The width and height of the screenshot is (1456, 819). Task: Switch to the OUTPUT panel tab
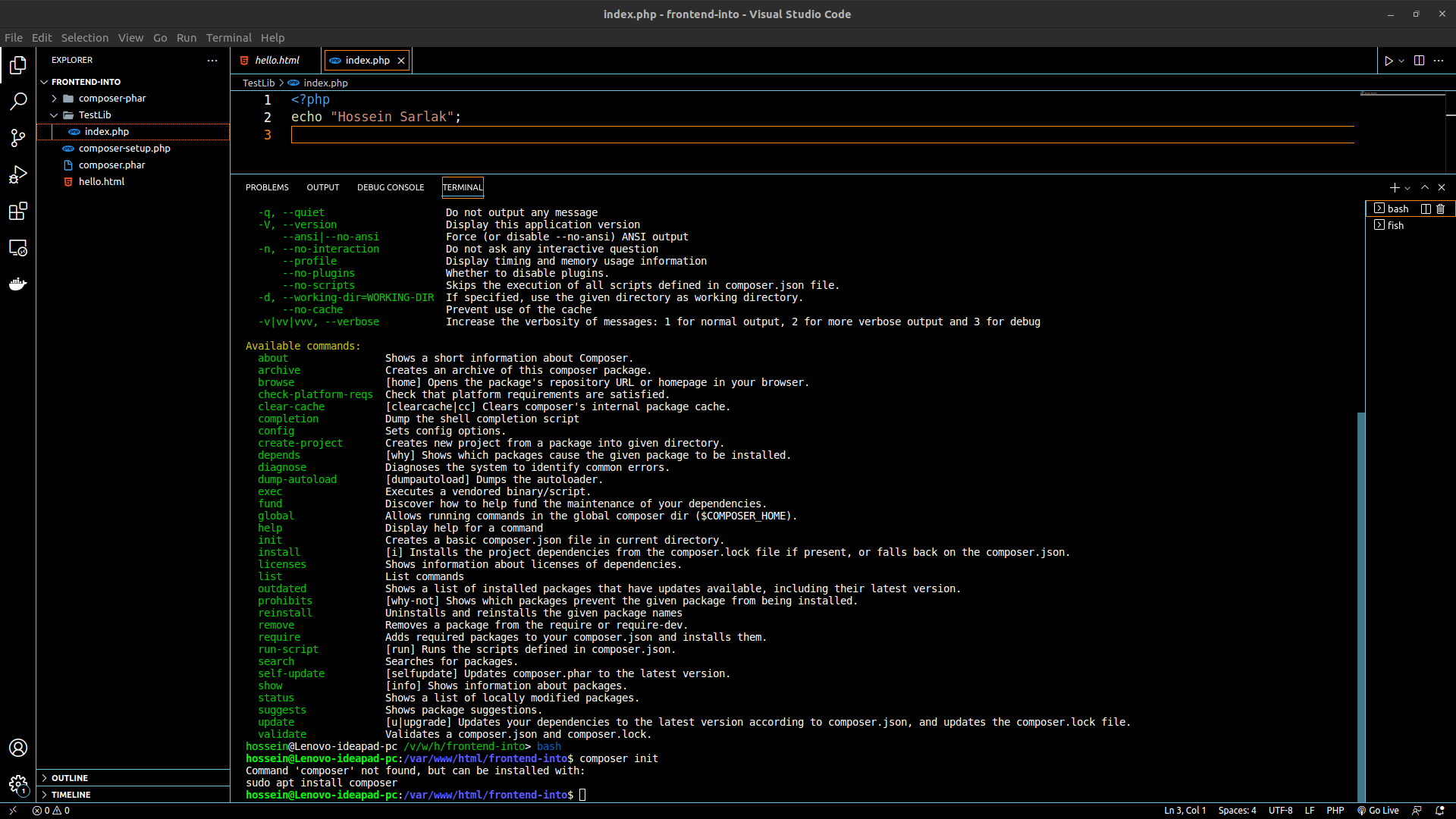coord(322,187)
